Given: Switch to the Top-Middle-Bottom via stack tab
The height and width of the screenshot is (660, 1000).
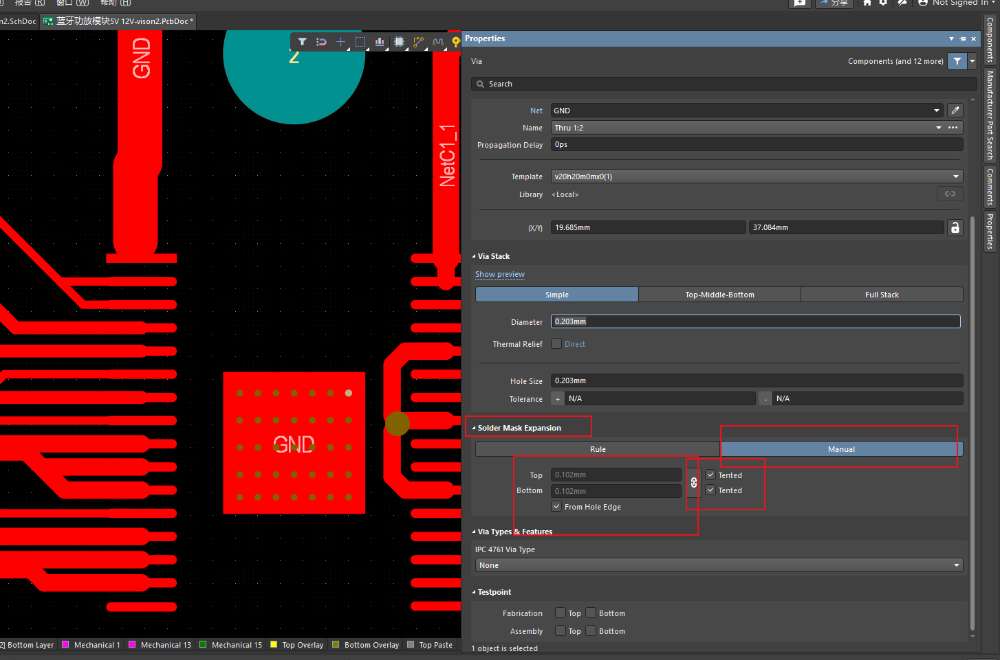Looking at the screenshot, I should (719, 295).
